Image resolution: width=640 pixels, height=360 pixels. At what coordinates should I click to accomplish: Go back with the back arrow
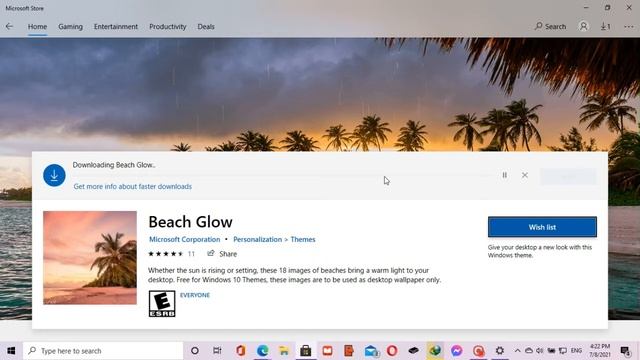point(9,27)
